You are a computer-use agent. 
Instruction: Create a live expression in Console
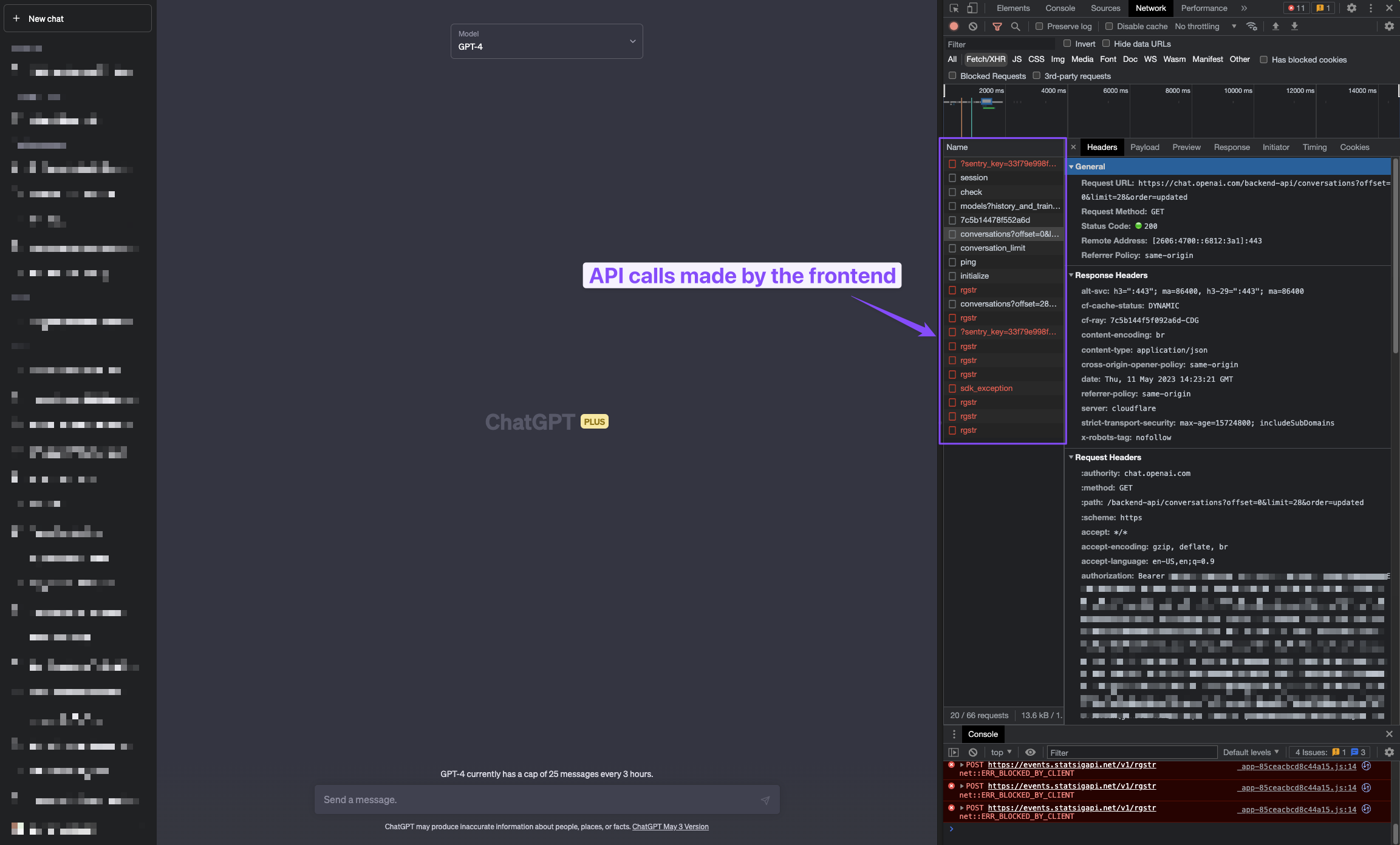(1031, 752)
